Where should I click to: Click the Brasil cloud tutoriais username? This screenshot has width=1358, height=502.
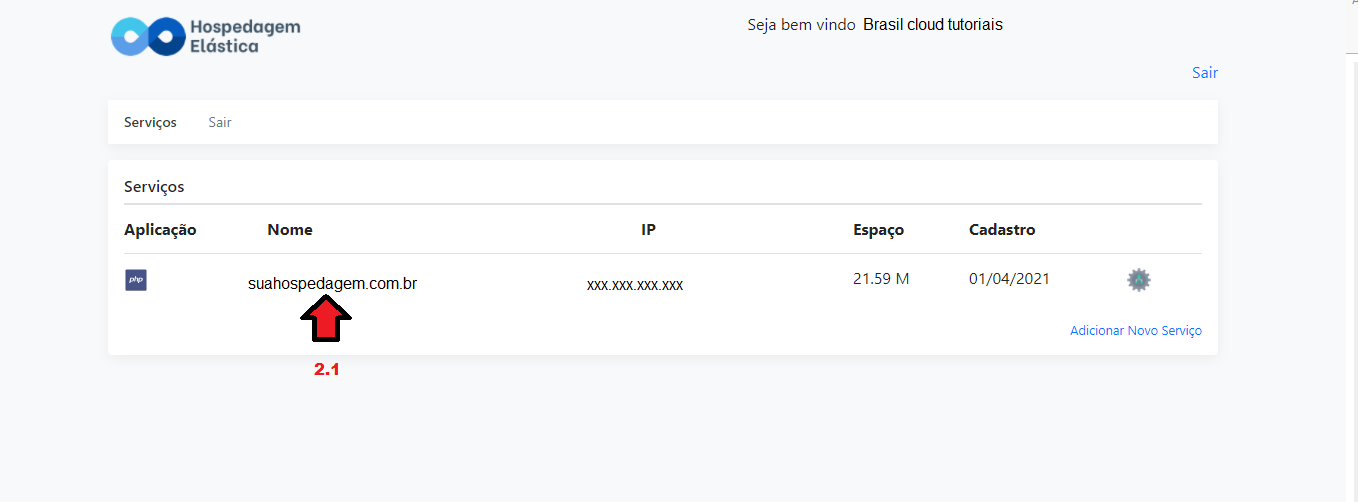[x=933, y=25]
